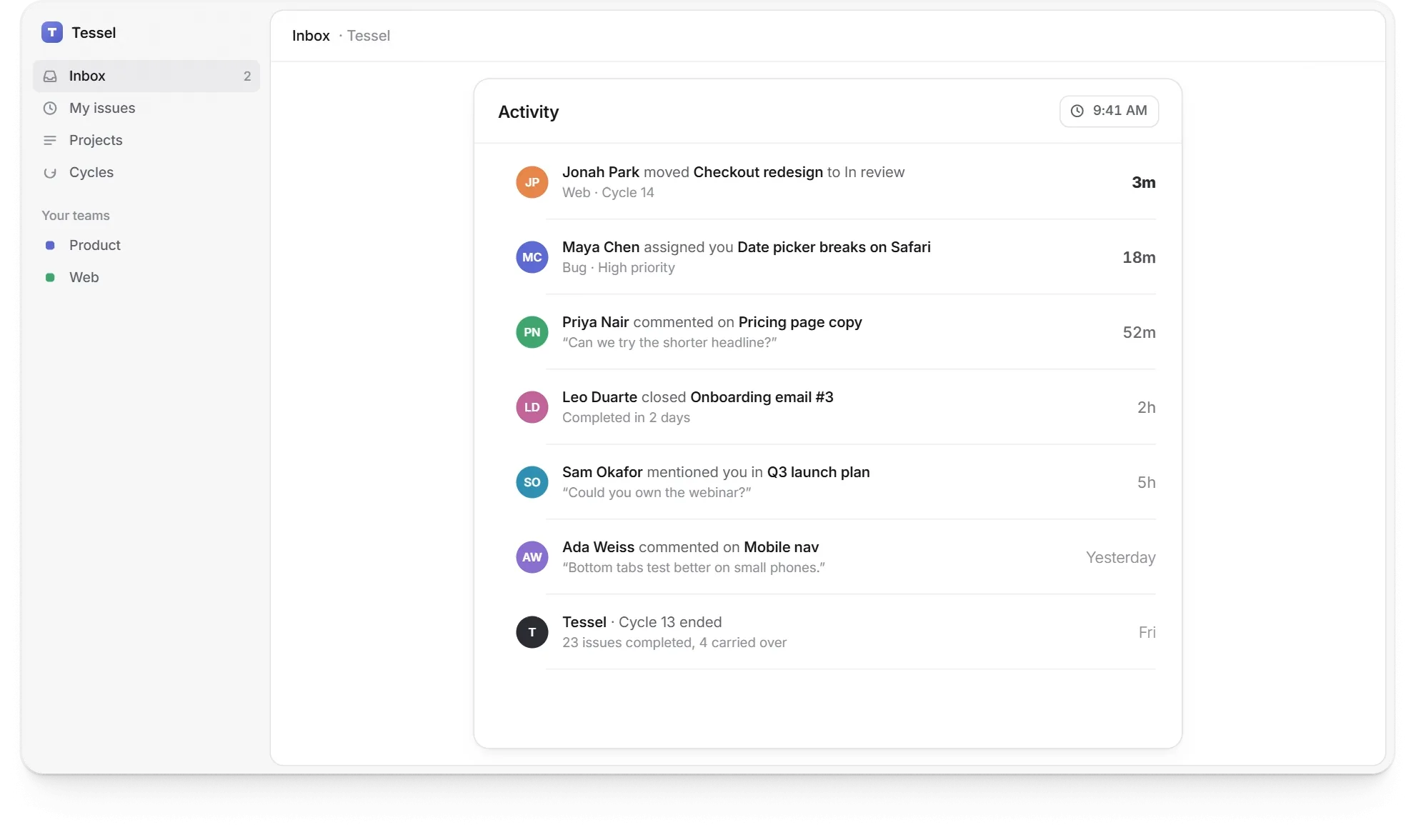The image size is (1416, 840).
Task: Open the Checkout redesign issue link
Action: pos(758,172)
